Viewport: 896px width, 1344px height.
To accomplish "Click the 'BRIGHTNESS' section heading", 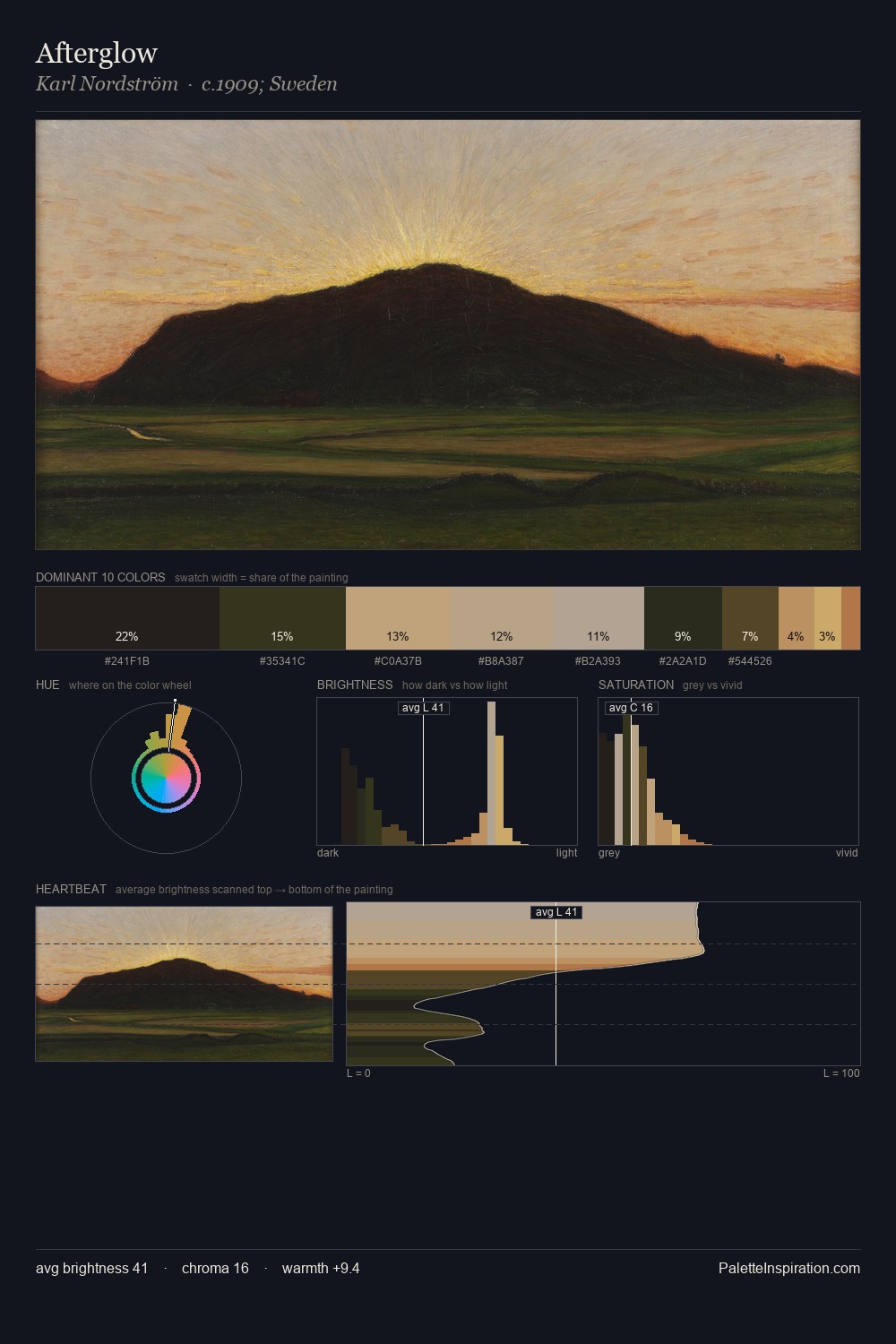I will tap(355, 685).
